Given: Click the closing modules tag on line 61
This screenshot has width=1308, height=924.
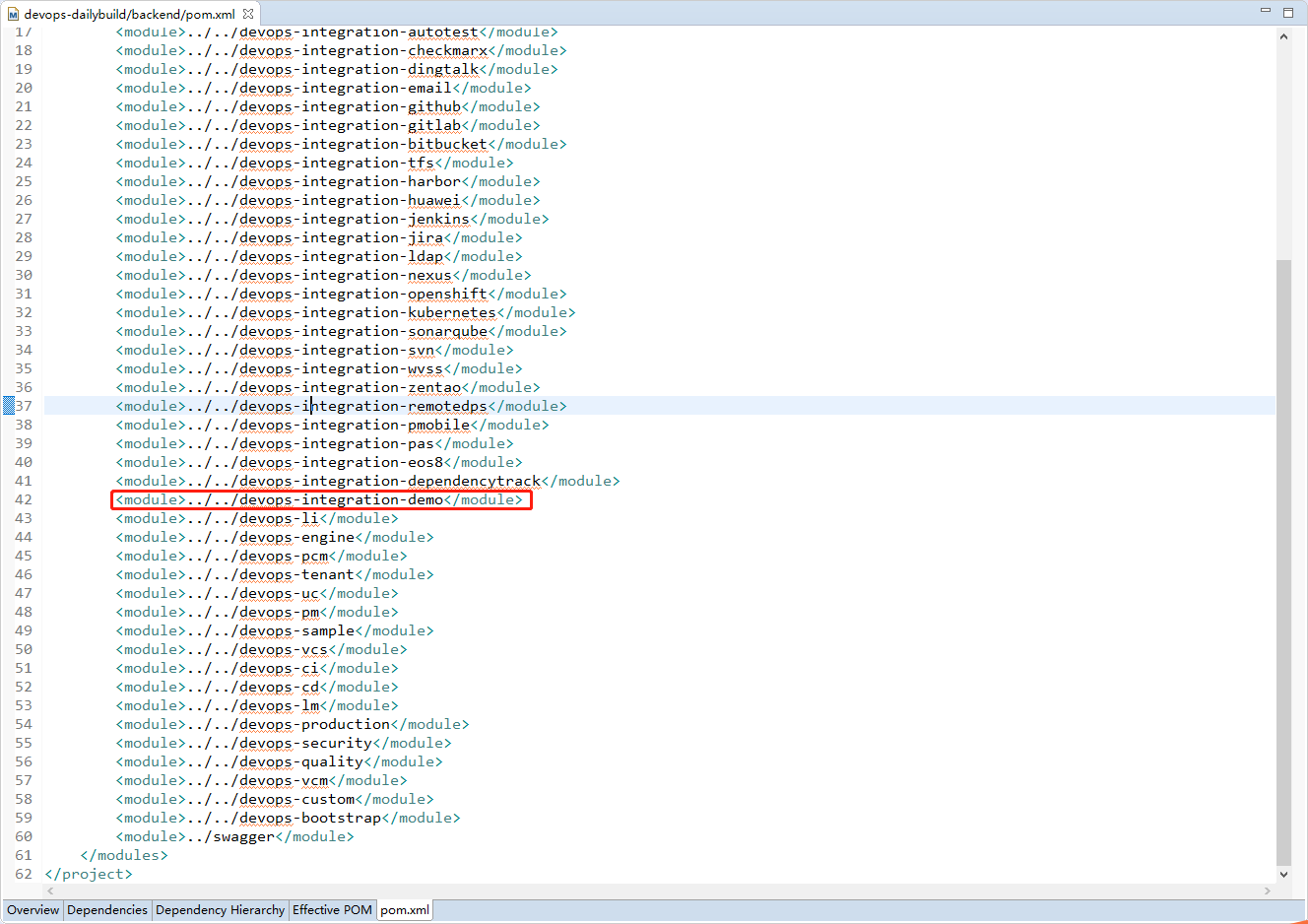Looking at the screenshot, I should coord(124,856).
